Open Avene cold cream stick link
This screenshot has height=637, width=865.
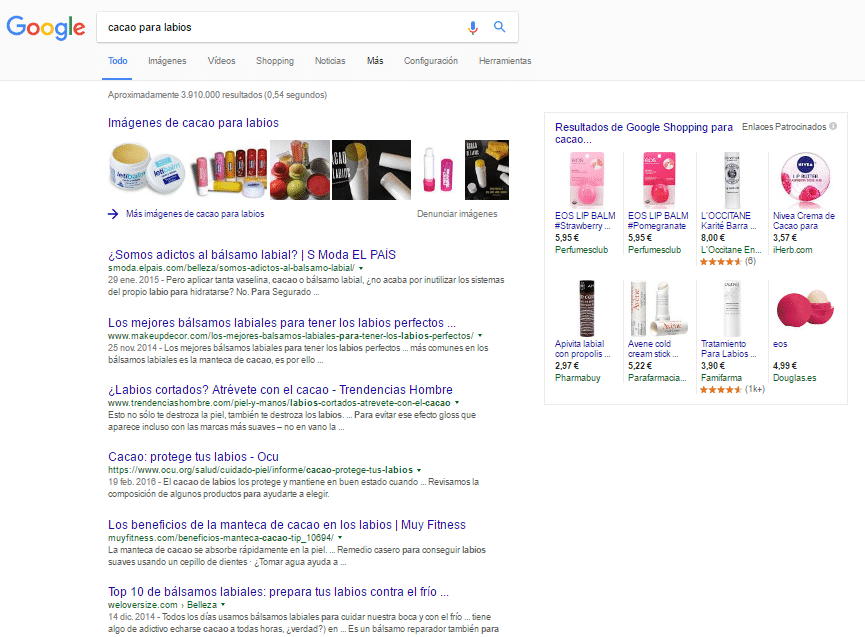pyautogui.click(x=653, y=349)
